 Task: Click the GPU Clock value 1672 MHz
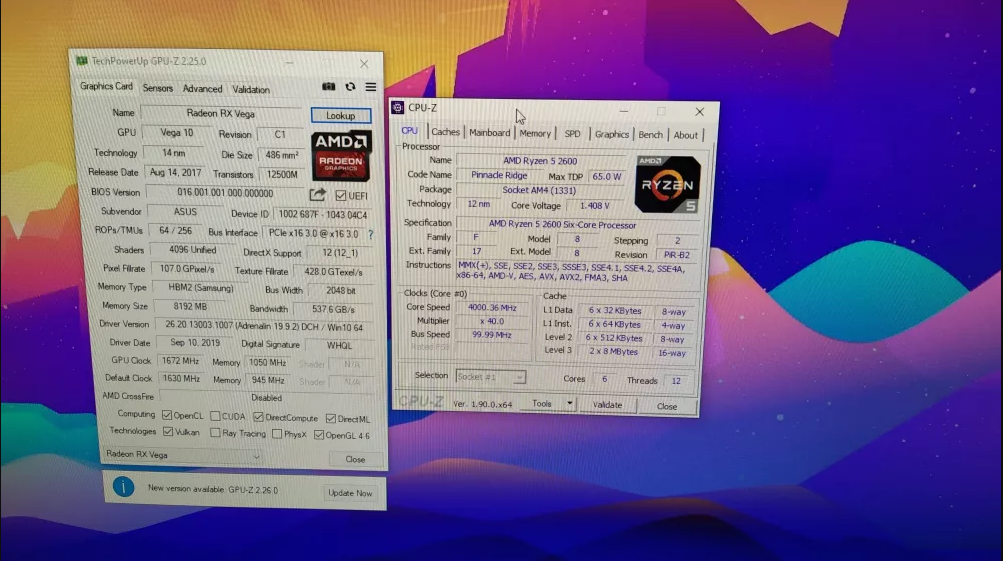pos(180,361)
